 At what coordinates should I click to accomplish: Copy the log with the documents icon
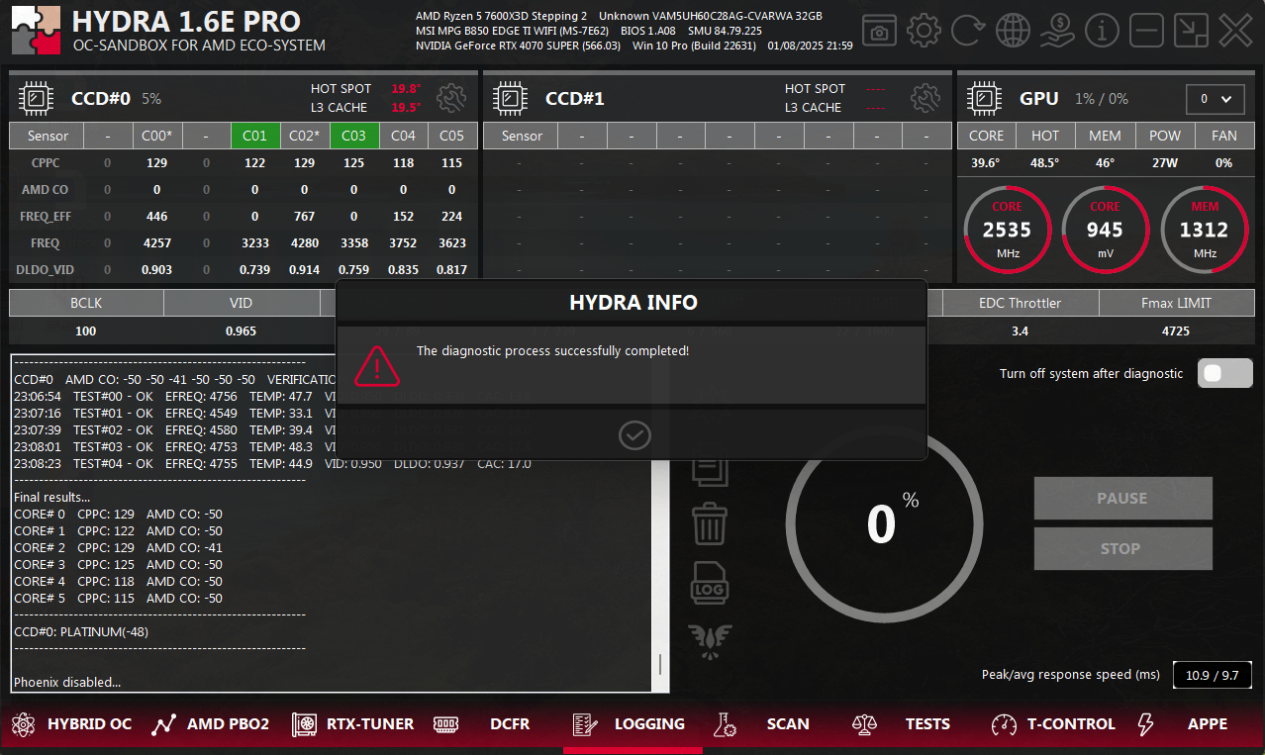(x=709, y=468)
